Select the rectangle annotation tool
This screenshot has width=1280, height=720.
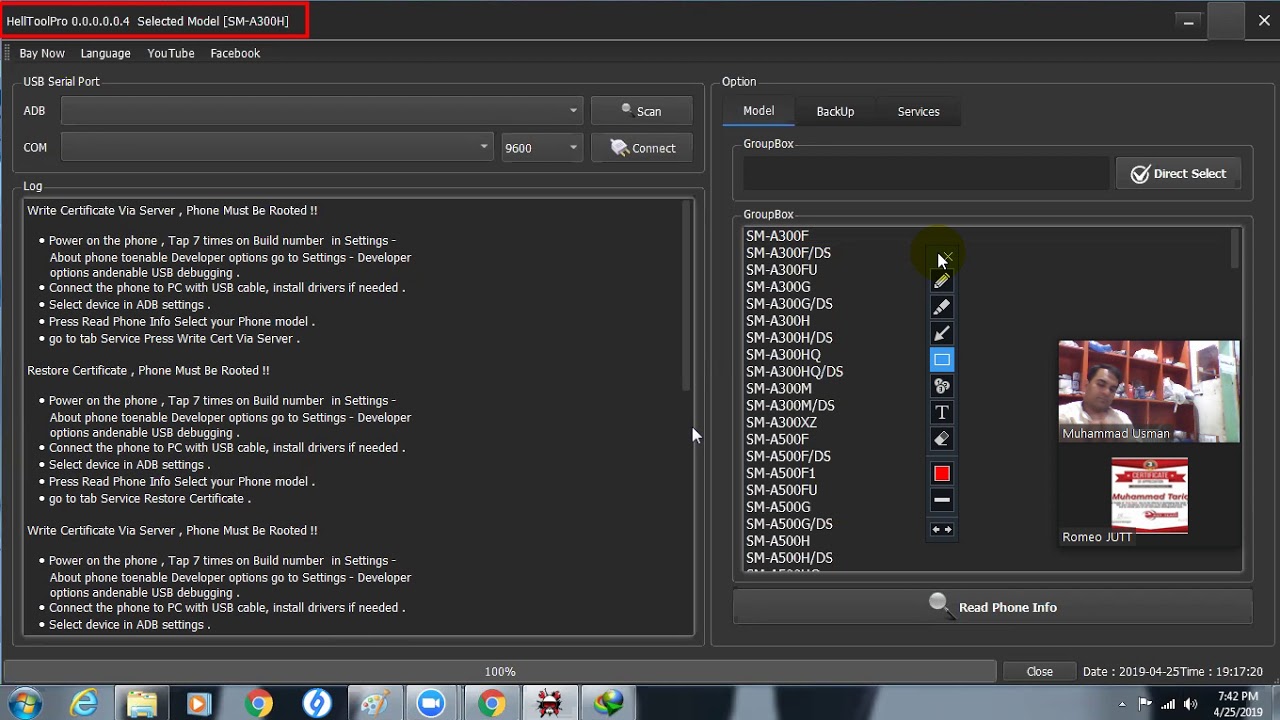942,359
